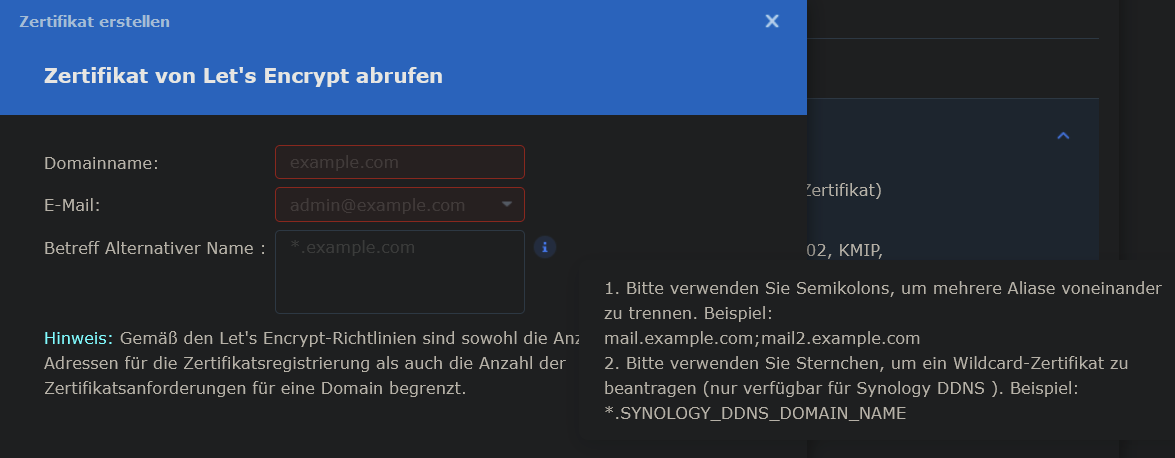Click the Domainname label
This screenshot has width=1175, height=458.
pos(101,163)
